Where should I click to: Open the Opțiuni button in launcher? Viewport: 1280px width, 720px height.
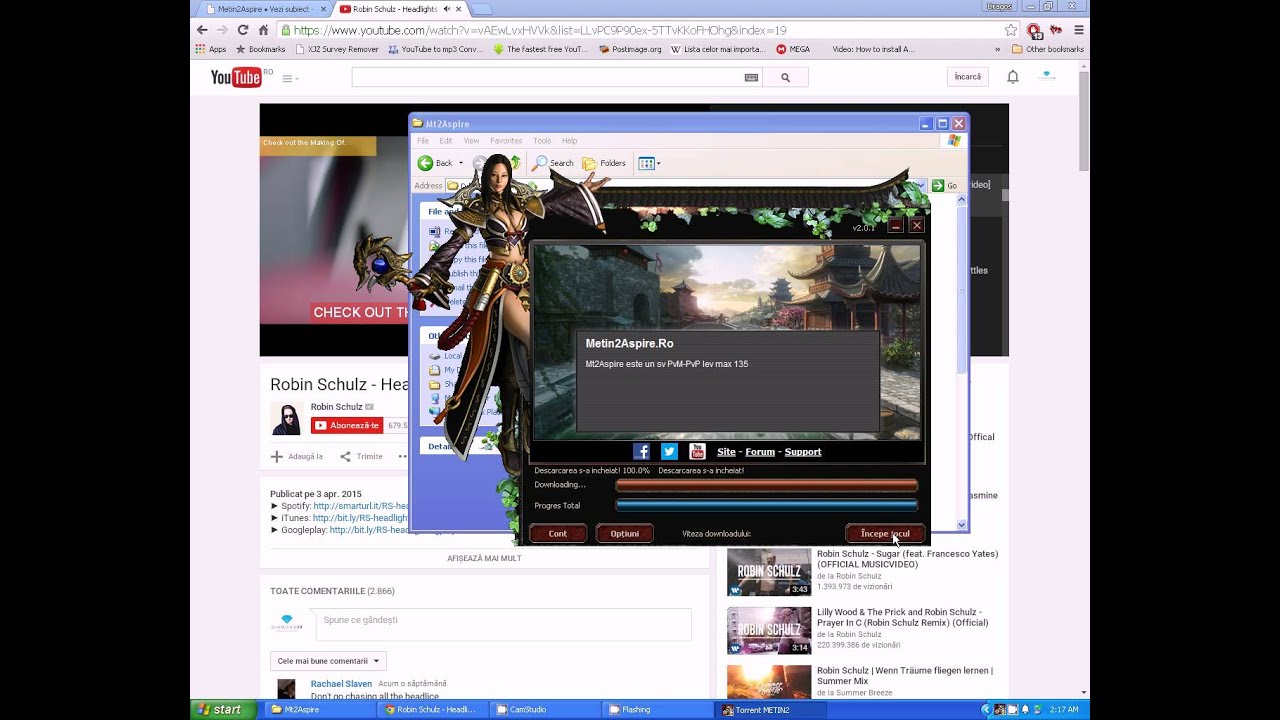pyautogui.click(x=625, y=534)
